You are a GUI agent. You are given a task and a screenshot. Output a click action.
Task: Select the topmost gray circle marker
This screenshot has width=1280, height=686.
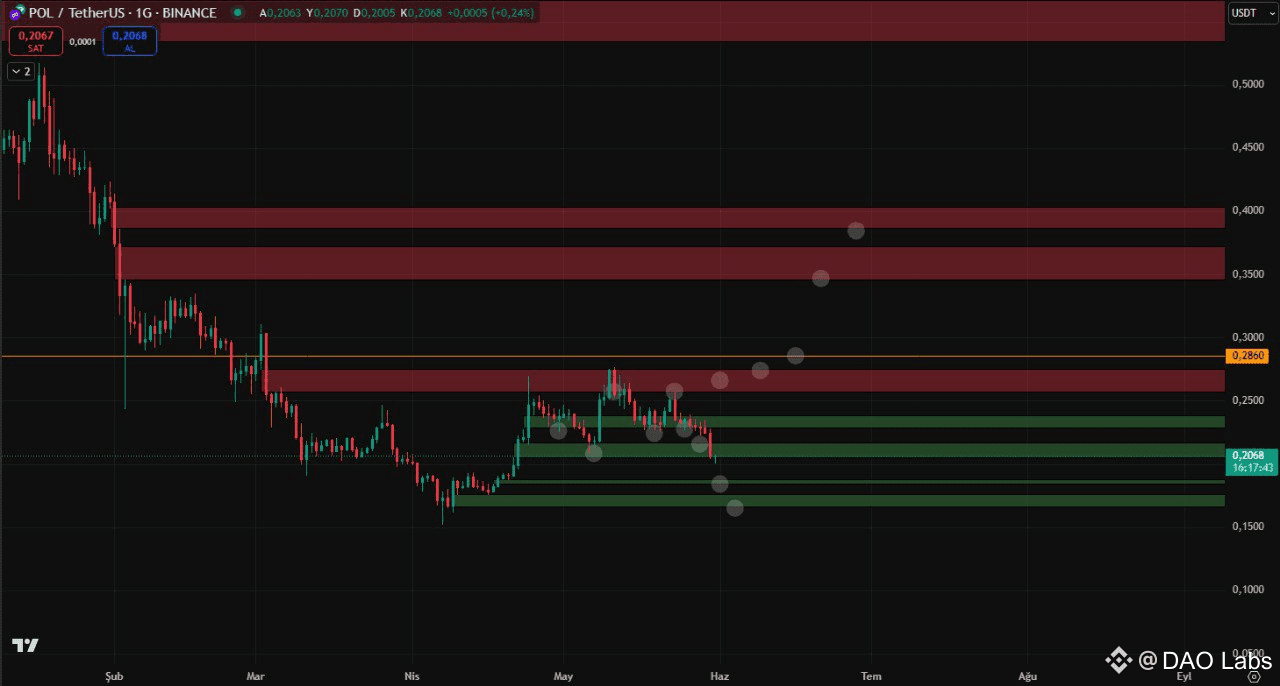pyautogui.click(x=856, y=231)
